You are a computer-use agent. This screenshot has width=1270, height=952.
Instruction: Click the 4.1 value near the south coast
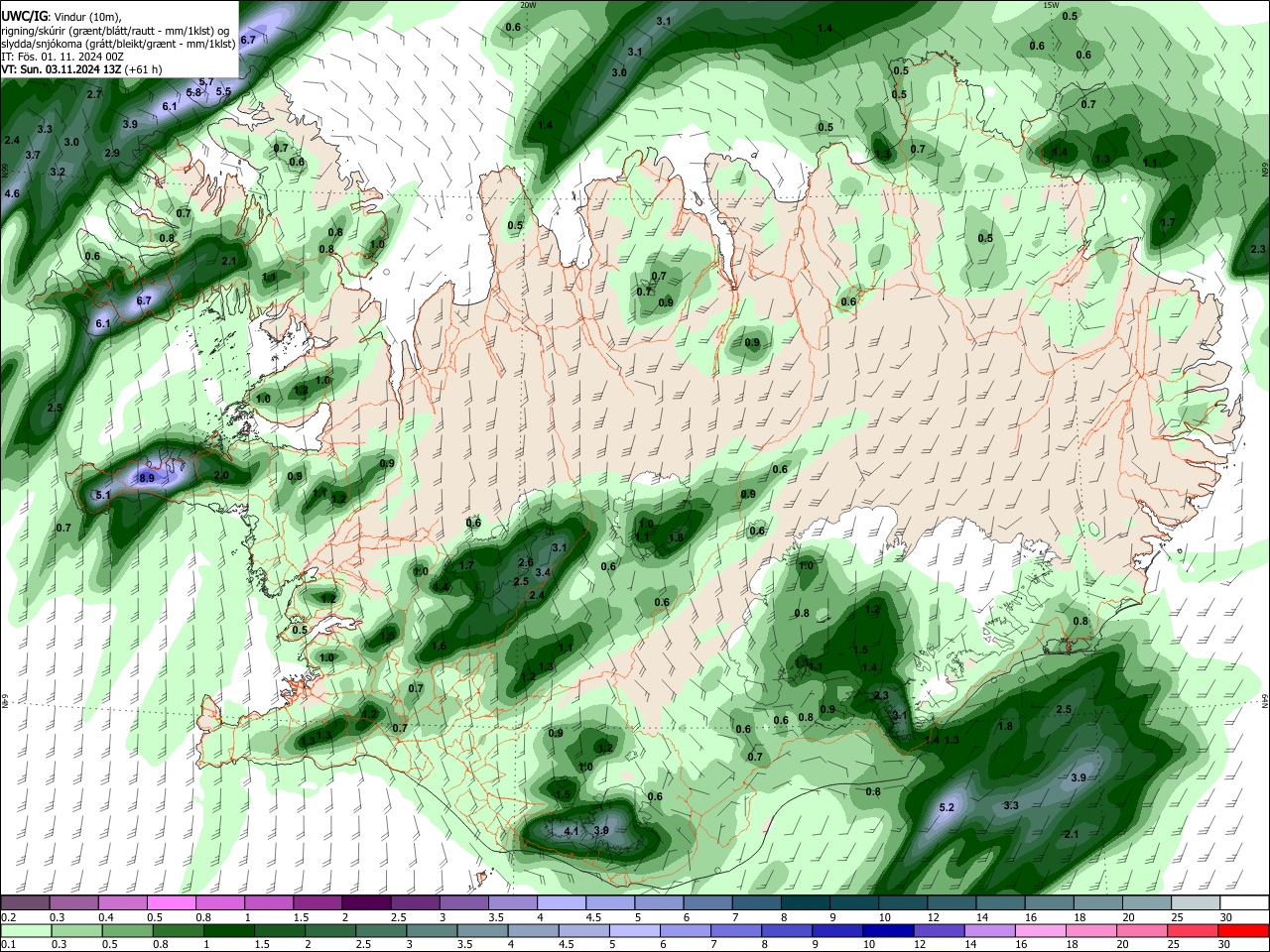point(571,831)
